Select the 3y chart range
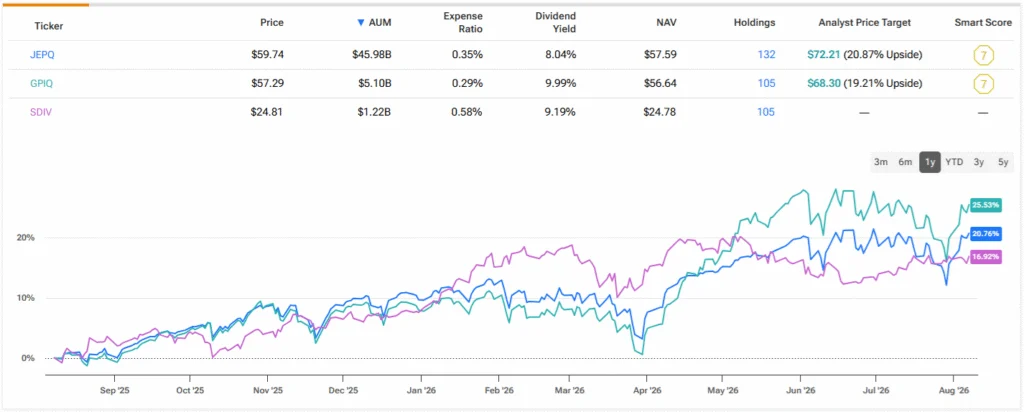1024x412 pixels. [978, 162]
